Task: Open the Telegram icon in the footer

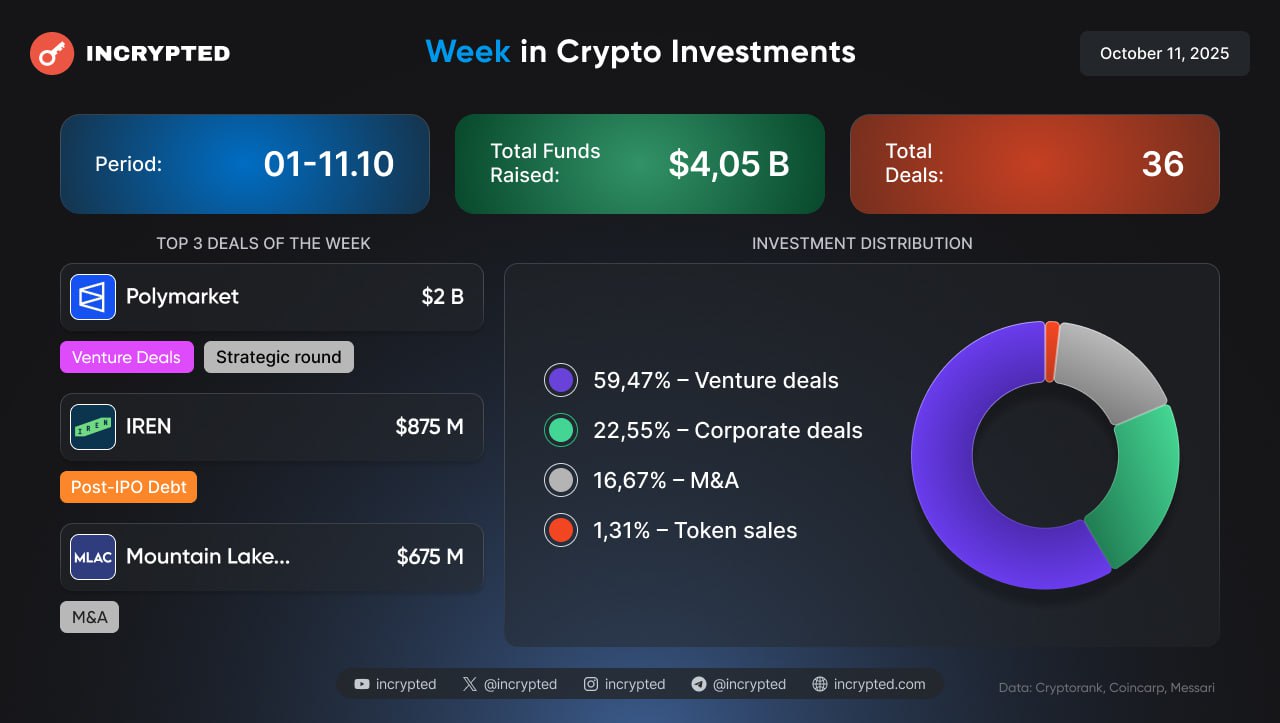Action: tap(699, 684)
